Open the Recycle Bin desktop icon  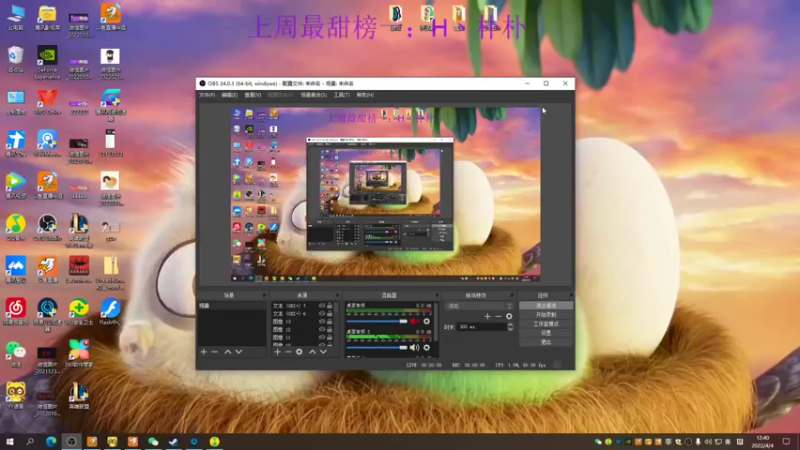[16, 59]
